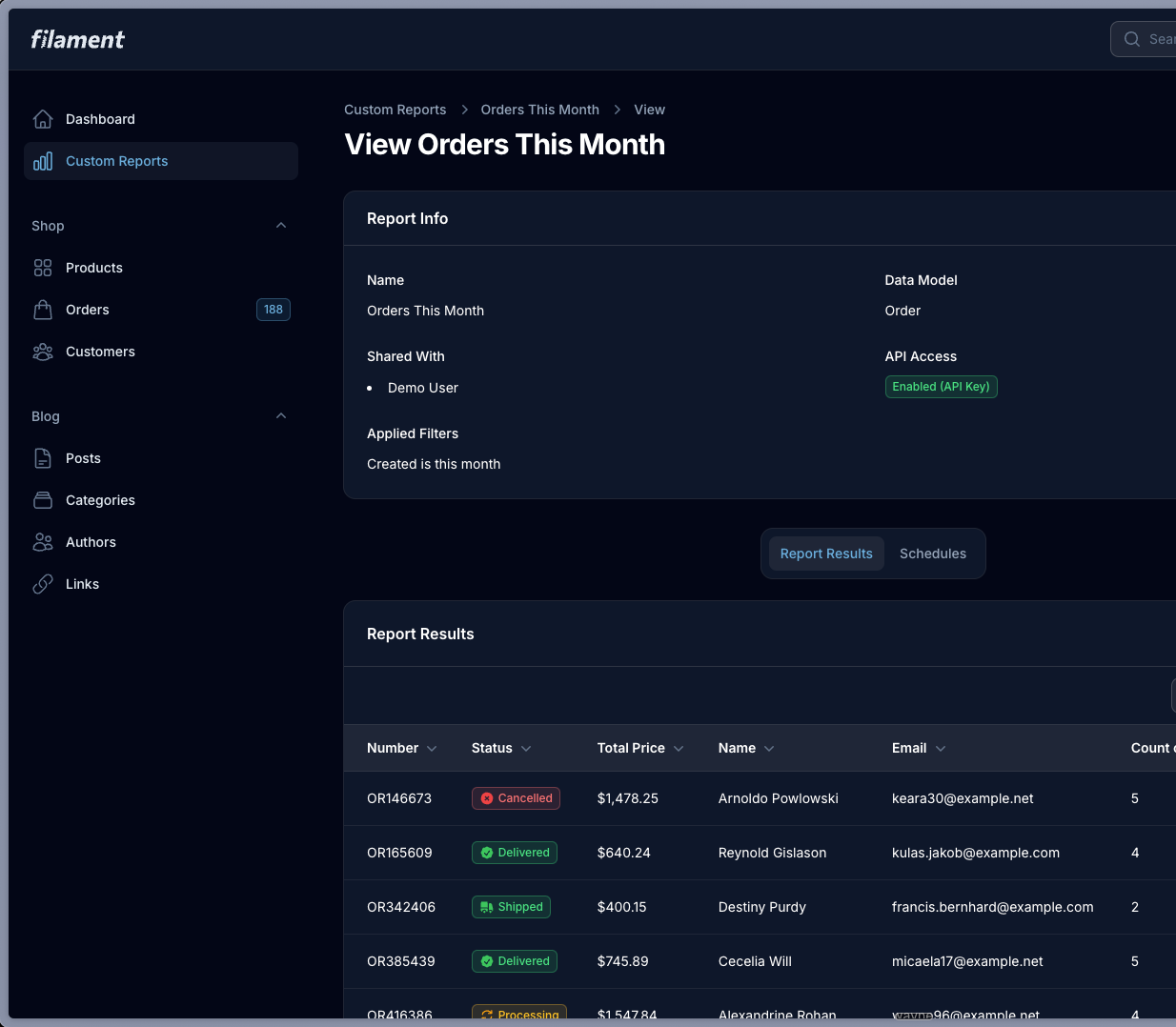Click the Dashboard home icon
Screen dimensions: 1176x1027
pos(43,119)
